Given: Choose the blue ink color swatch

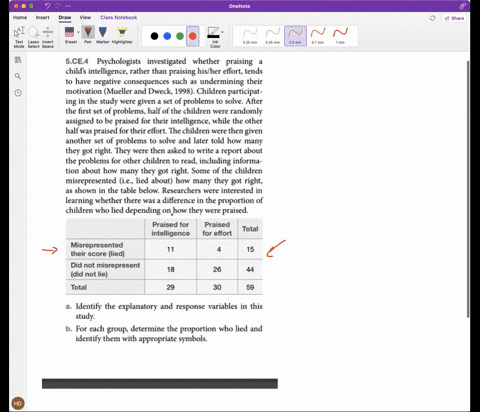Looking at the screenshot, I should click(167, 36).
